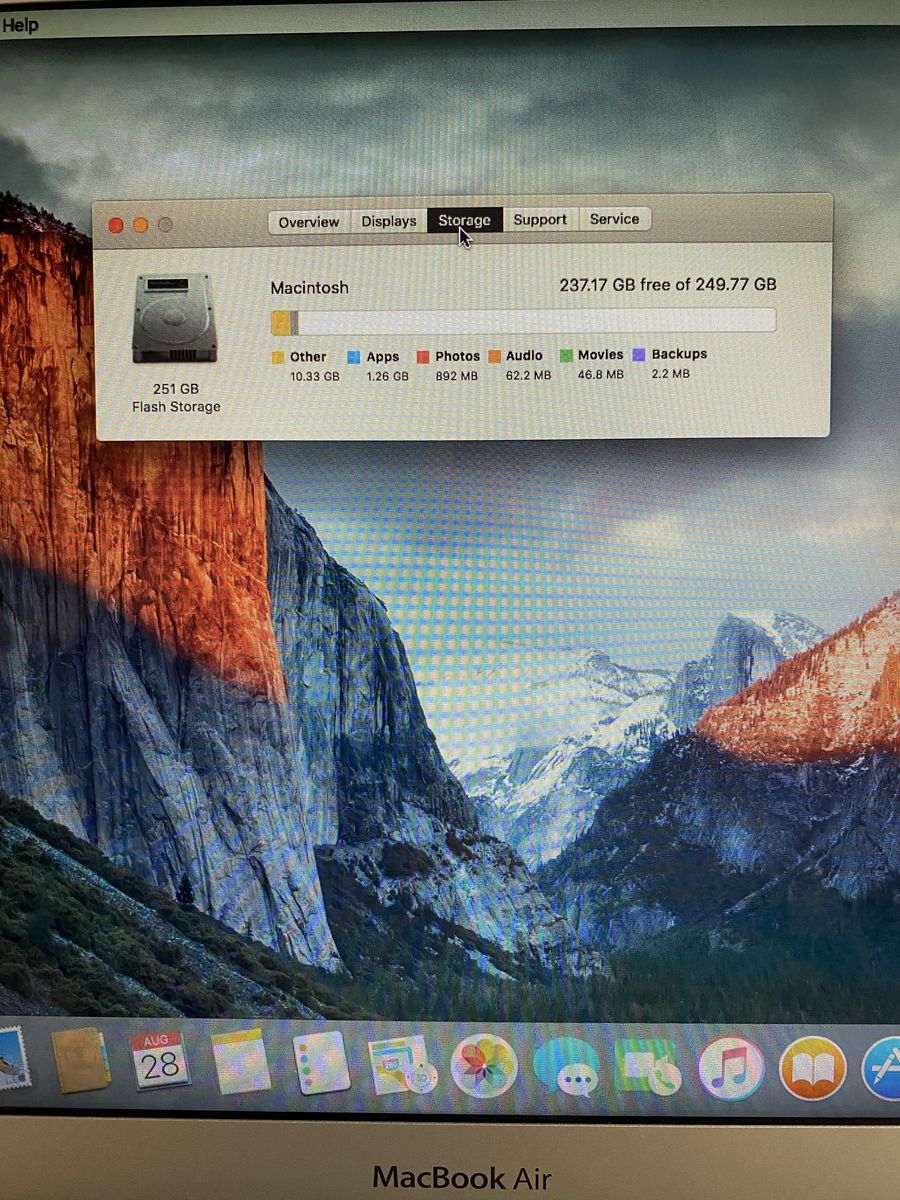Click the yellow Other color swatch
Image resolution: width=900 pixels, height=1200 pixels.
(x=278, y=357)
